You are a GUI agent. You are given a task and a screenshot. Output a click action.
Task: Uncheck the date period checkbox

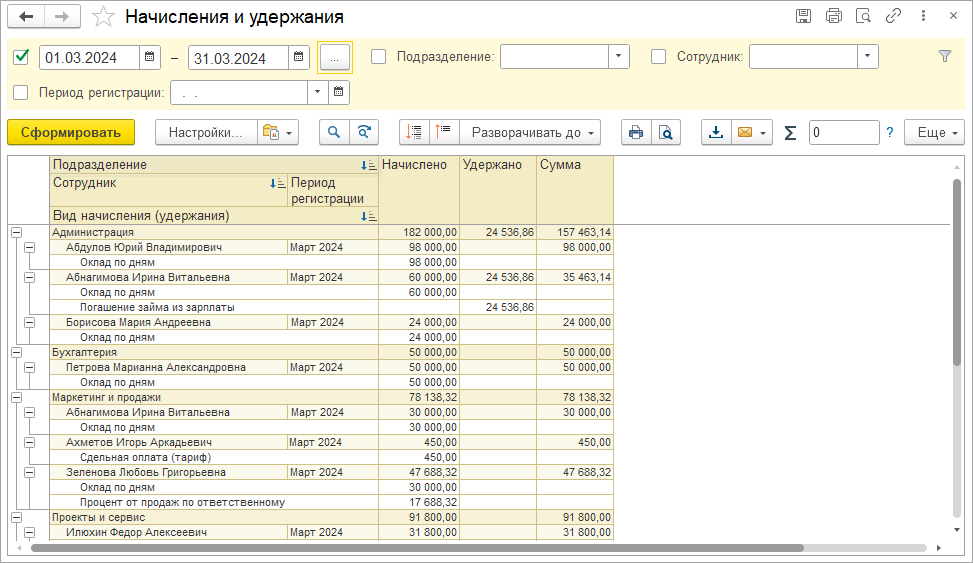pos(21,57)
